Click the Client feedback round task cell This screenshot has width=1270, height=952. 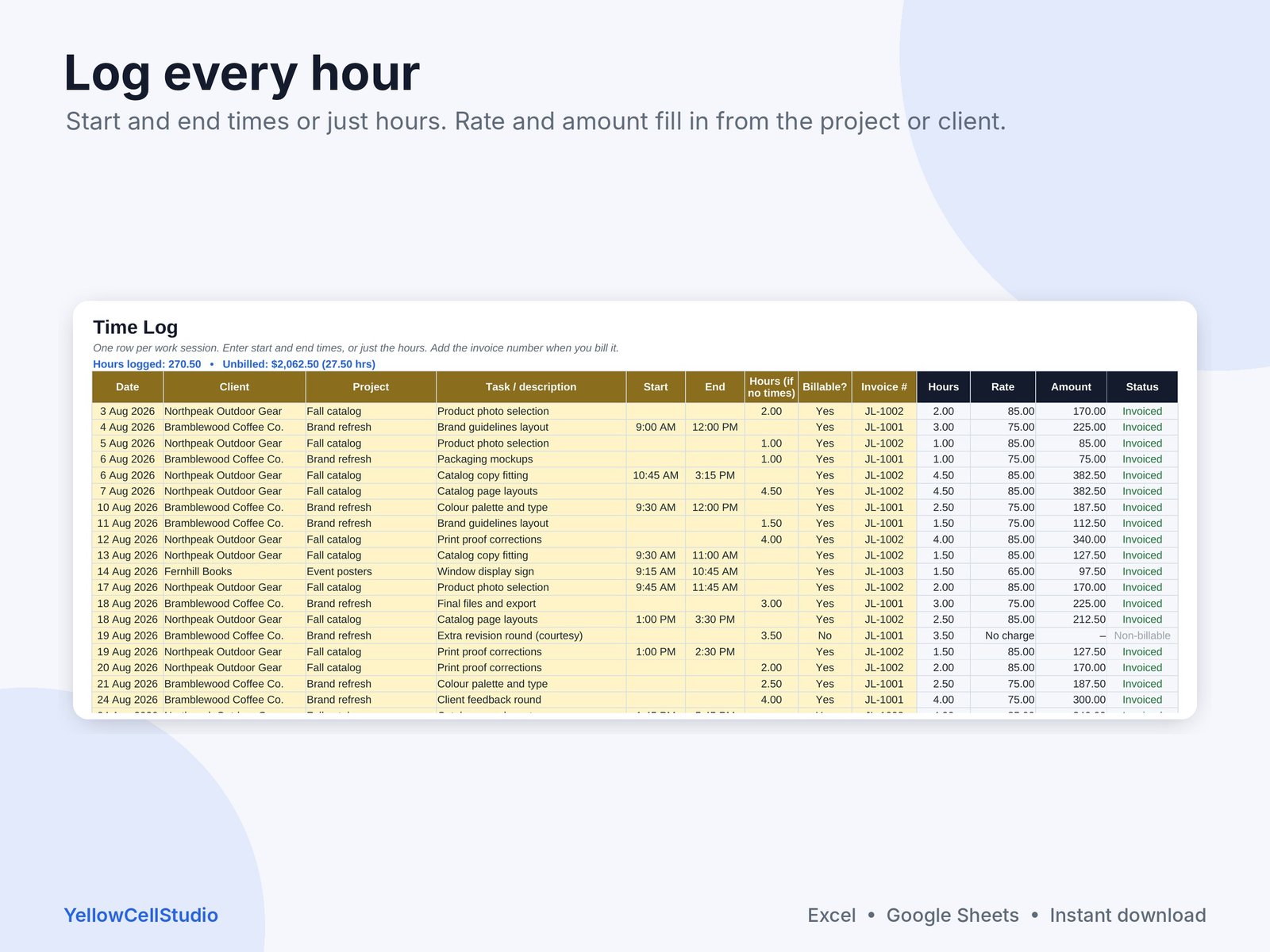[531, 700]
